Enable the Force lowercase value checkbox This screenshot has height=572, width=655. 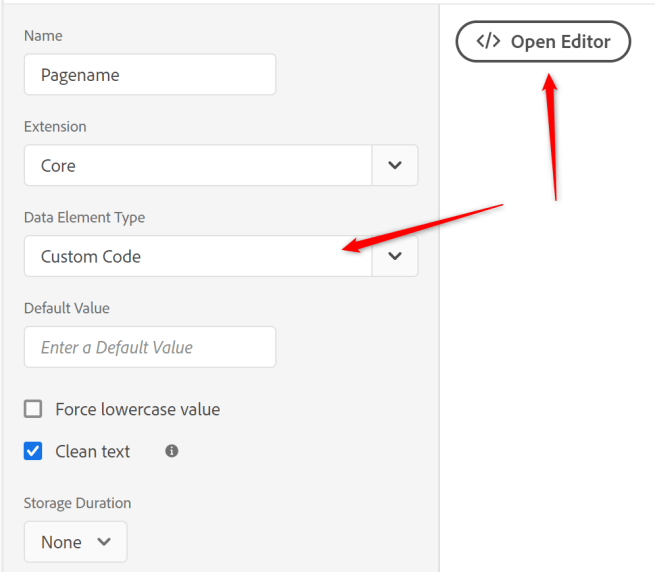point(34,409)
